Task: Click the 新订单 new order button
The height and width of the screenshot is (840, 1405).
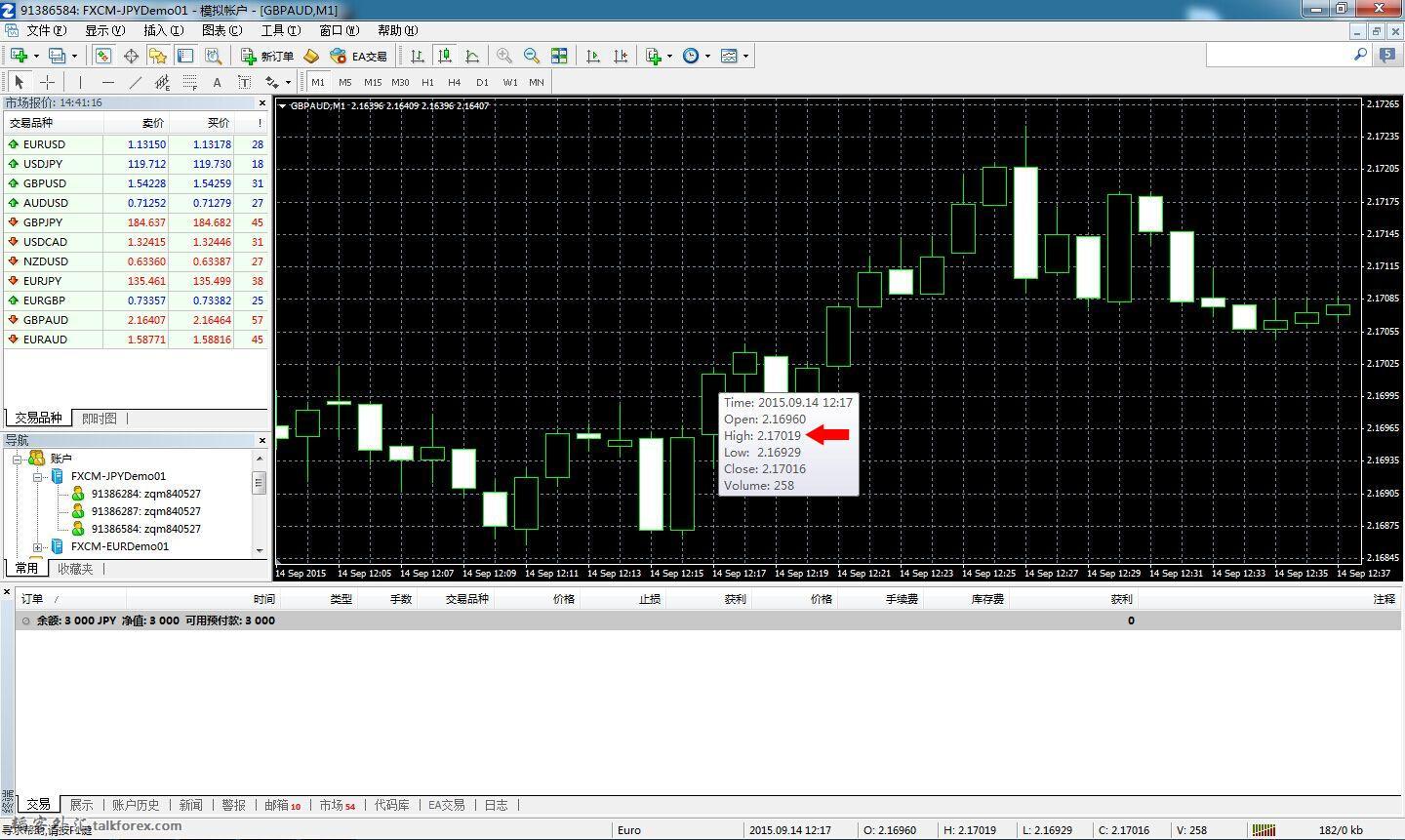Action: click(x=267, y=56)
